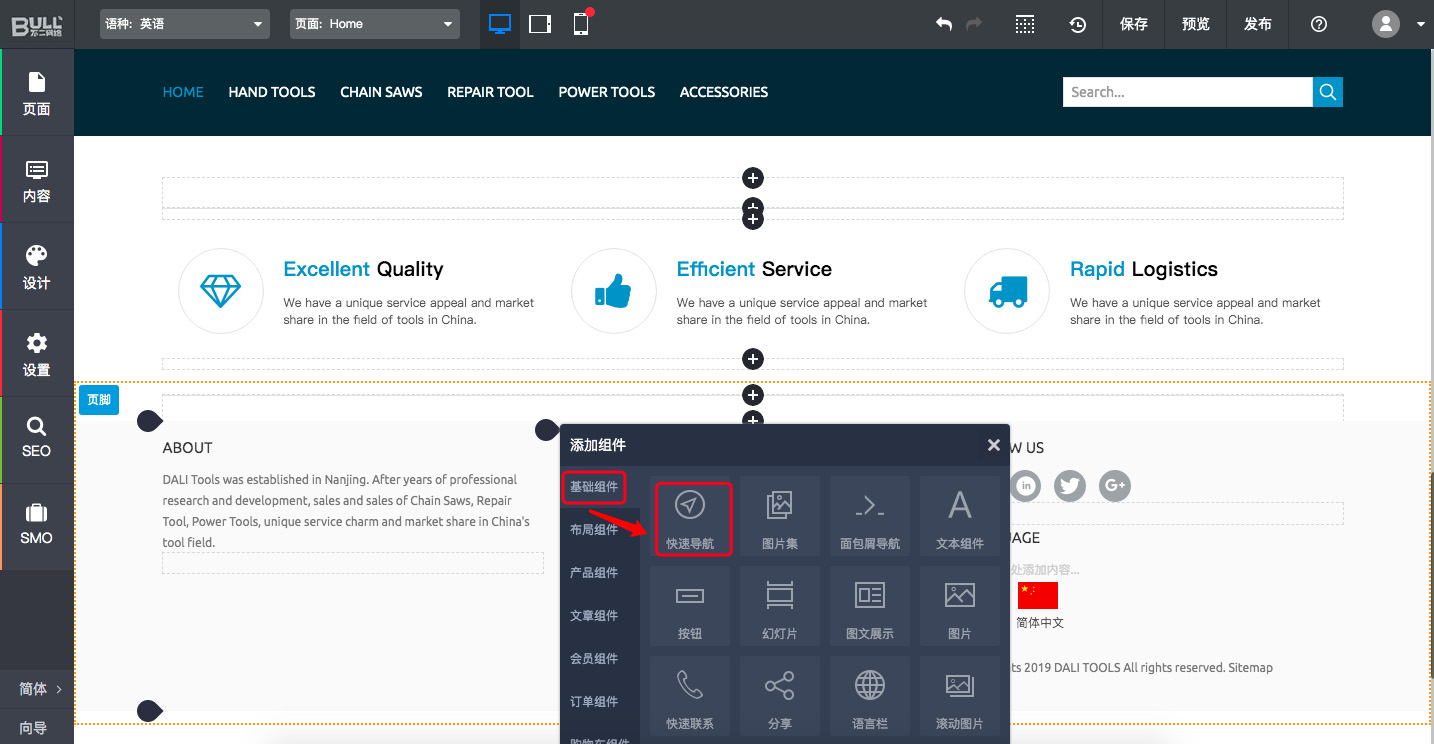
Task: Toggle the grid guides icon
Action: tap(1024, 24)
